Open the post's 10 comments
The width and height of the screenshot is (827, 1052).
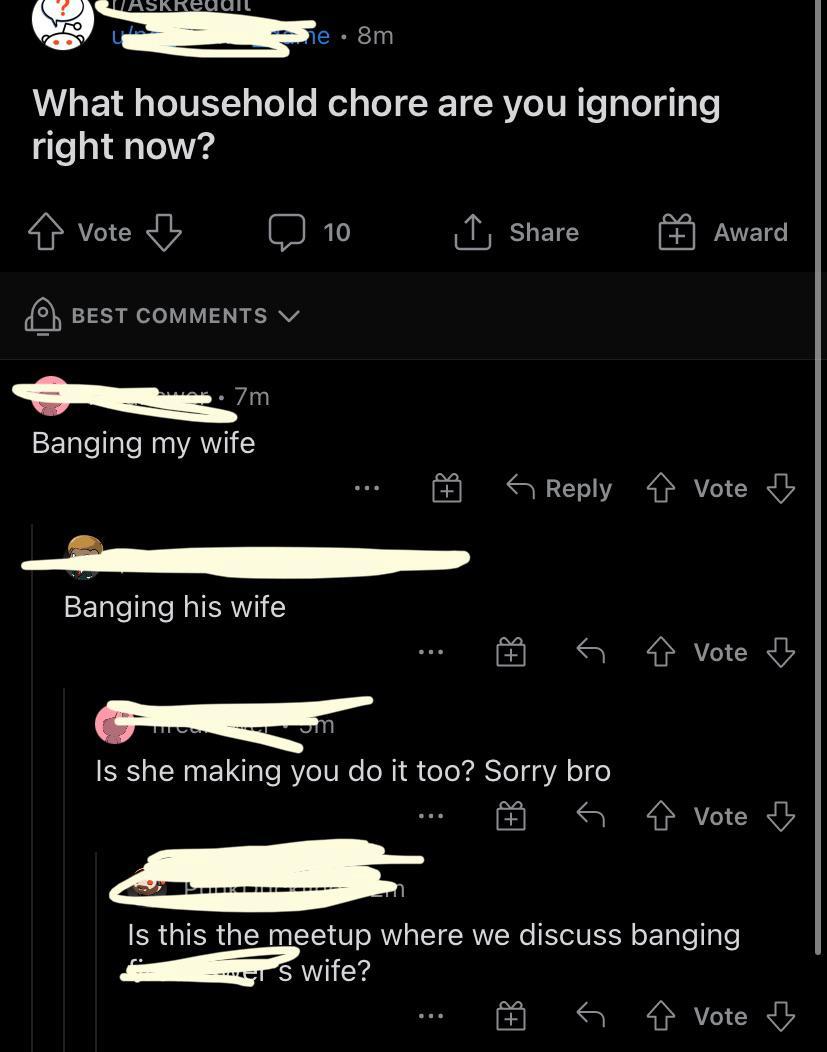309,232
